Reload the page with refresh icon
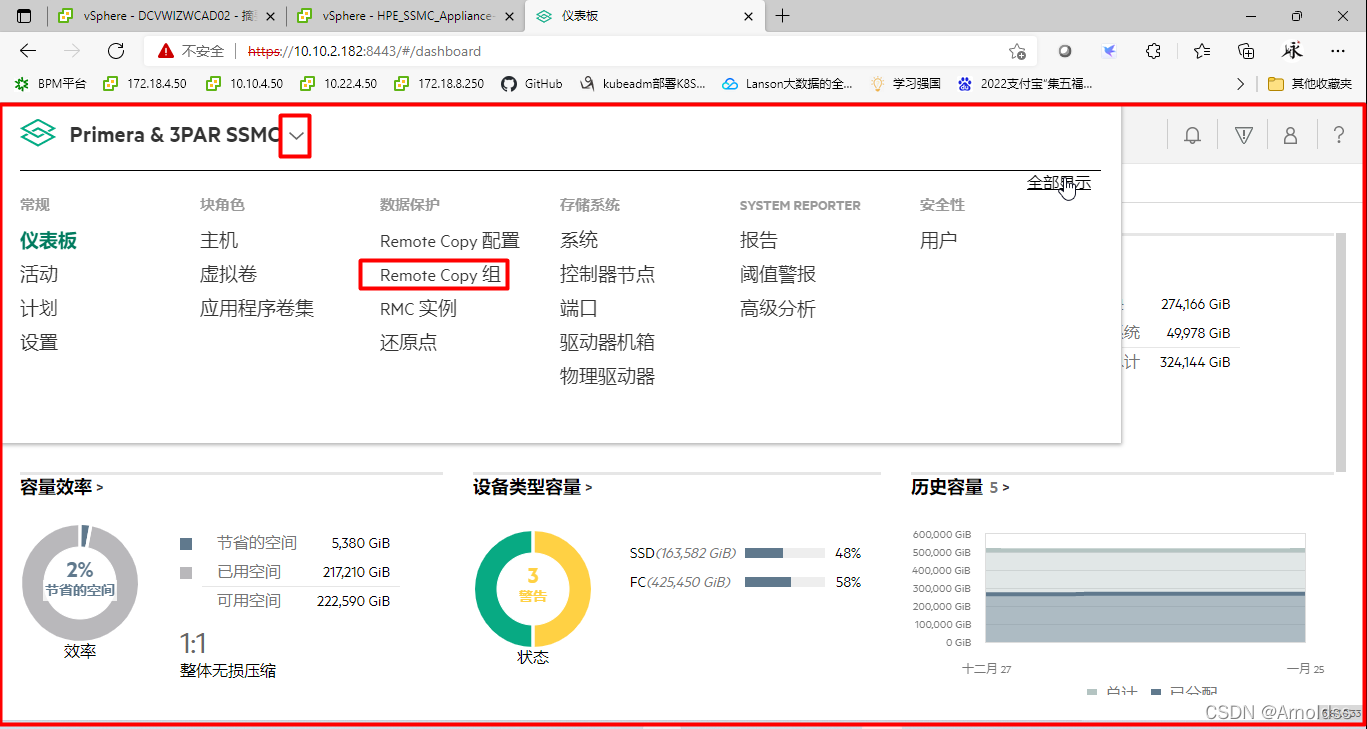Screen dimensions: 1367x729 [x=116, y=51]
